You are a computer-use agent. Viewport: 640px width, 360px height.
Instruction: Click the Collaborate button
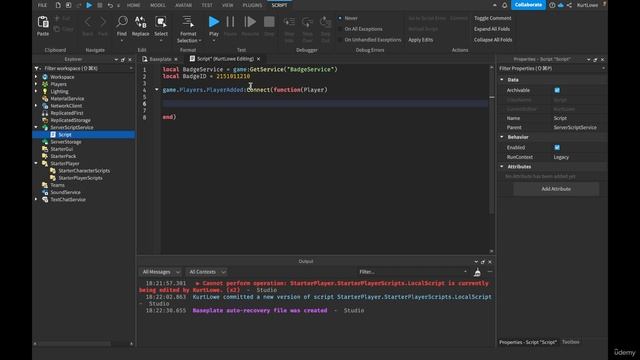click(528, 5)
